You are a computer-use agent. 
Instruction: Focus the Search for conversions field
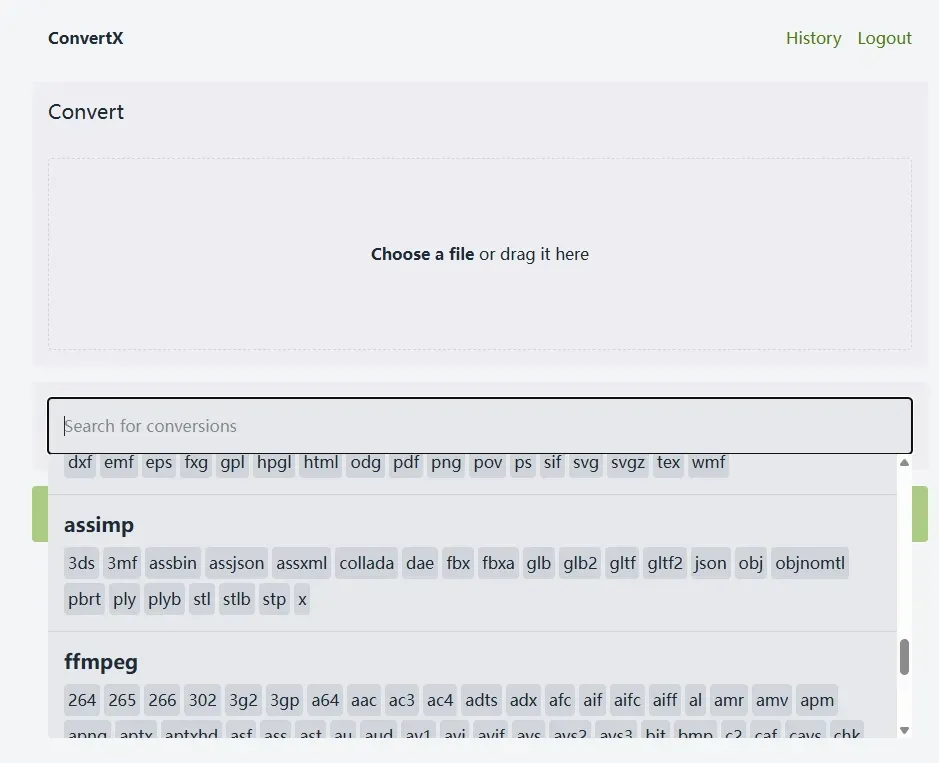click(480, 426)
